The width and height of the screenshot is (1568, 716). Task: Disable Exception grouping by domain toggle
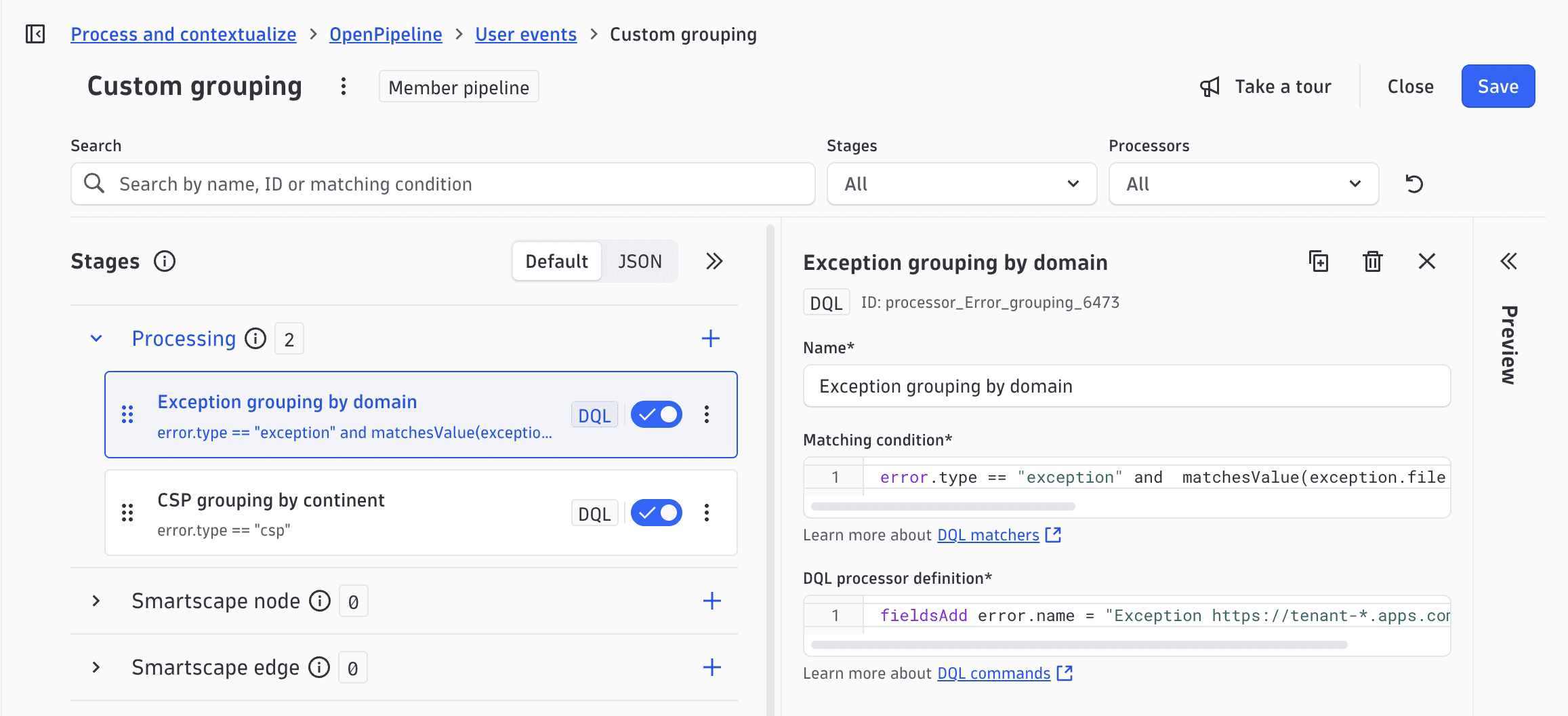(657, 414)
